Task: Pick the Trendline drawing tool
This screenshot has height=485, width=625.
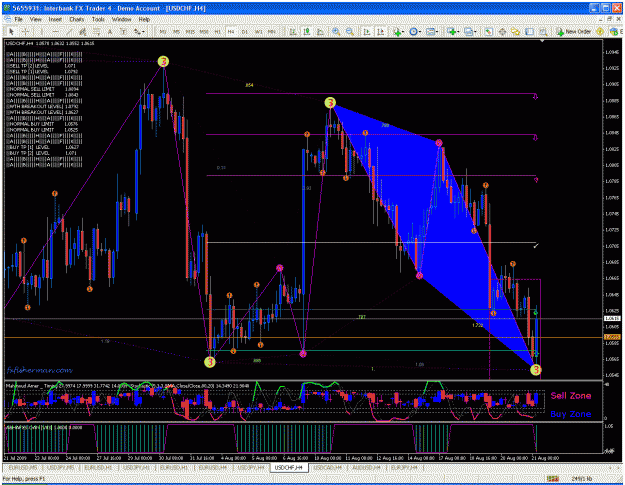Action: coord(69,31)
